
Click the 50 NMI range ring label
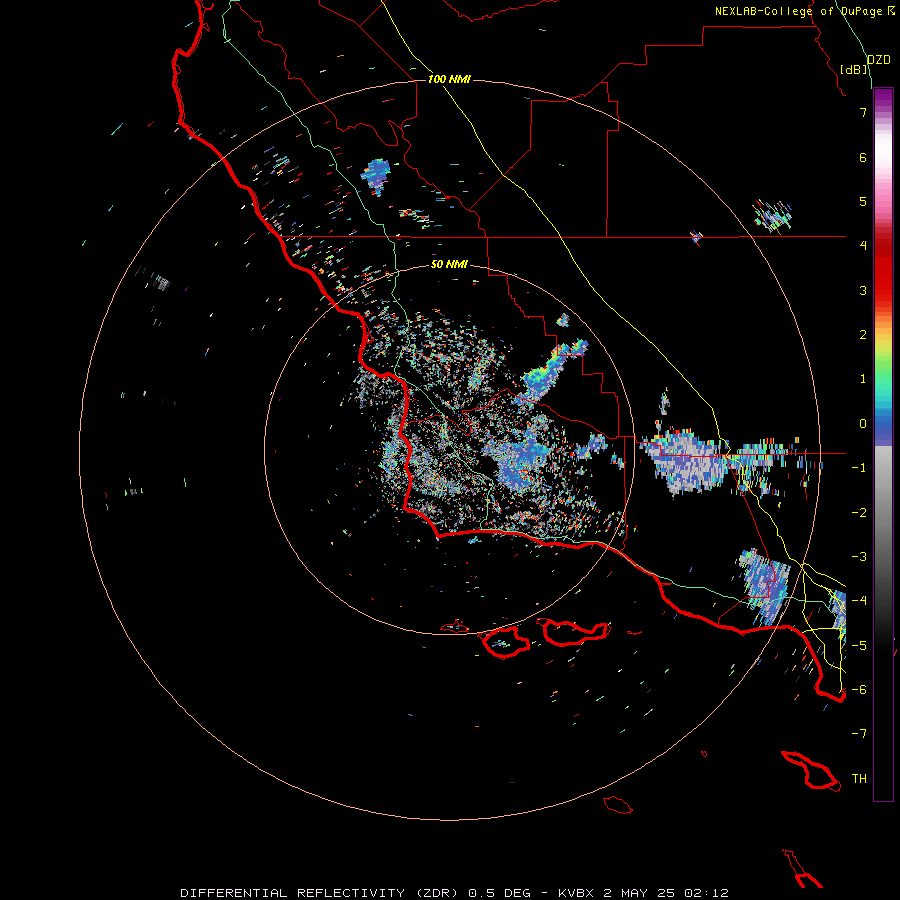449,265
